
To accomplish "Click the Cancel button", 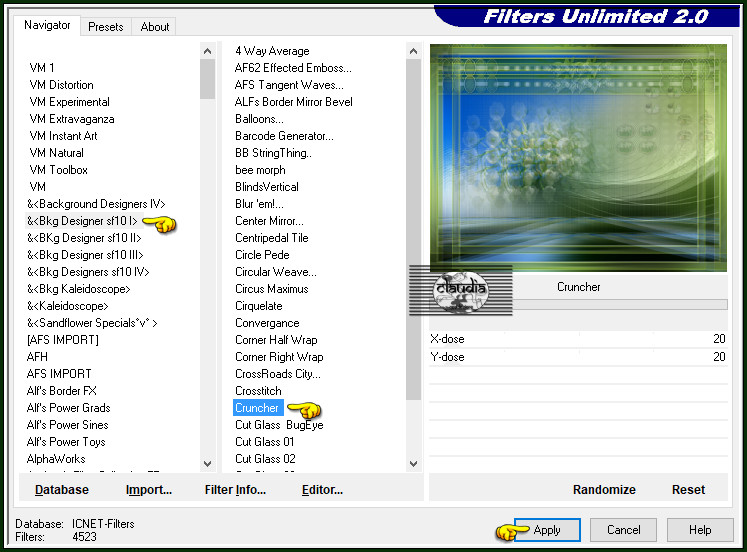I will tap(624, 530).
